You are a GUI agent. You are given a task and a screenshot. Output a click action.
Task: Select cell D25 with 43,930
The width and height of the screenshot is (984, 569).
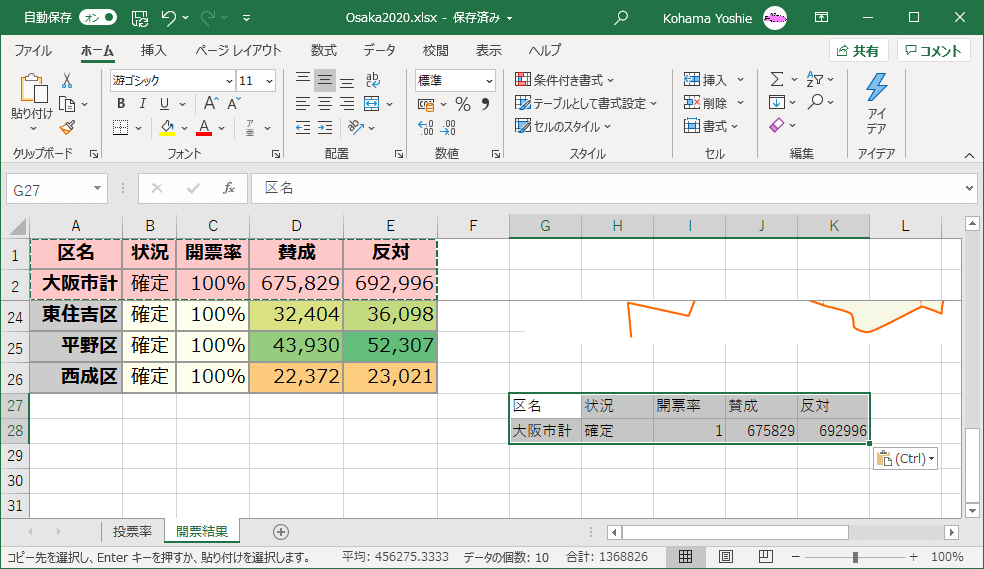[x=296, y=346]
